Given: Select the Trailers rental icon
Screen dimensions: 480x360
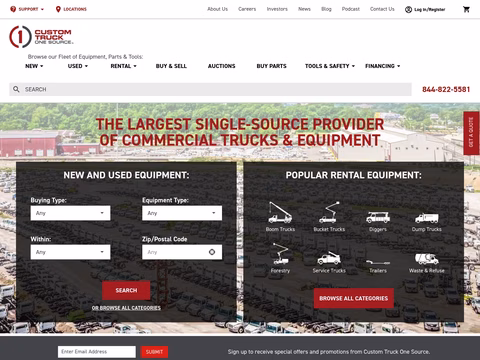Looking at the screenshot, I should (378, 262).
